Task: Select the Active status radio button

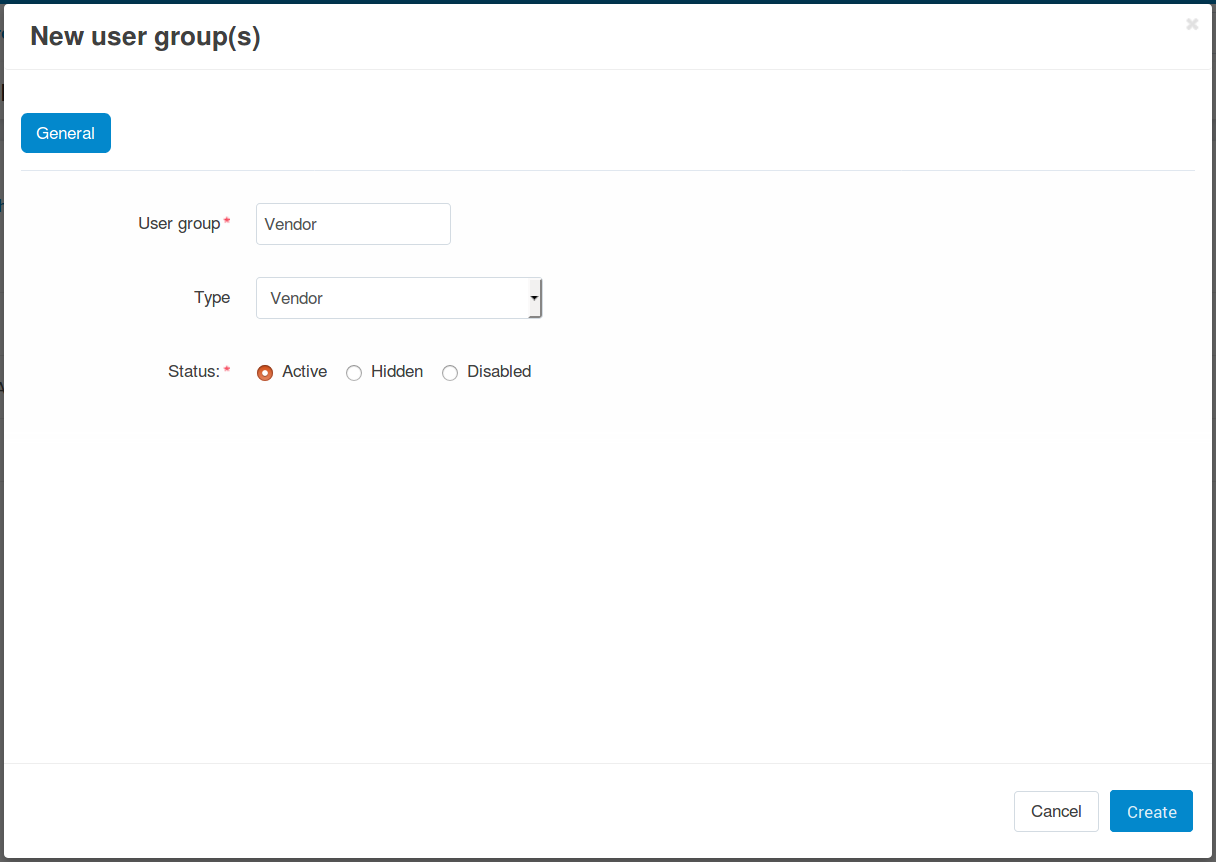Action: [x=265, y=373]
